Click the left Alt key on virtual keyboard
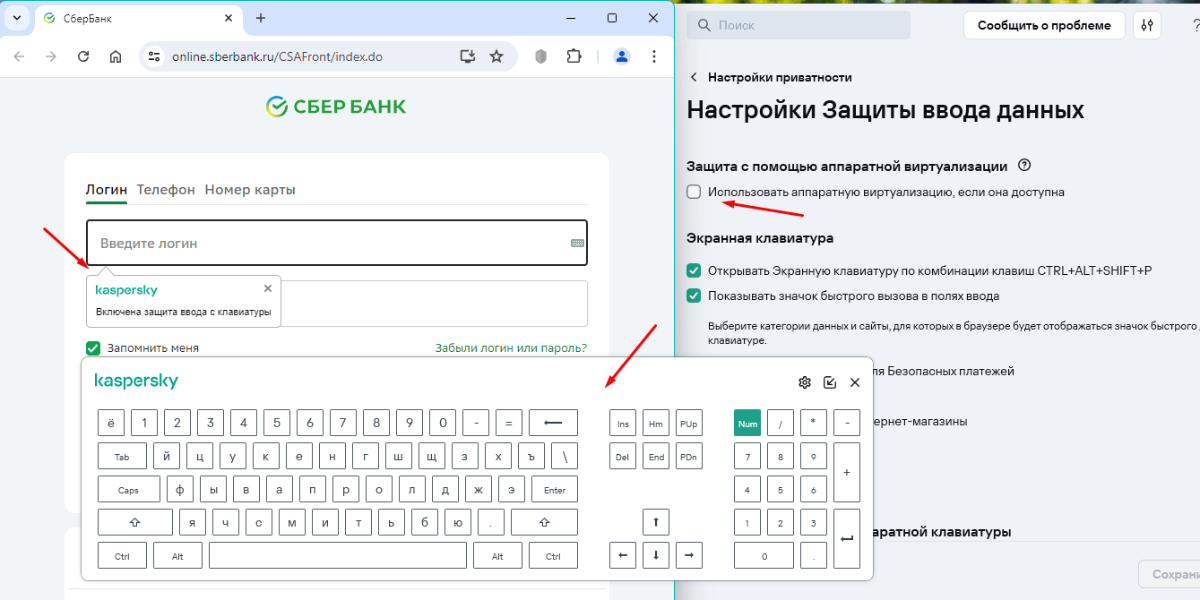The height and width of the screenshot is (600, 1200). tap(178, 555)
